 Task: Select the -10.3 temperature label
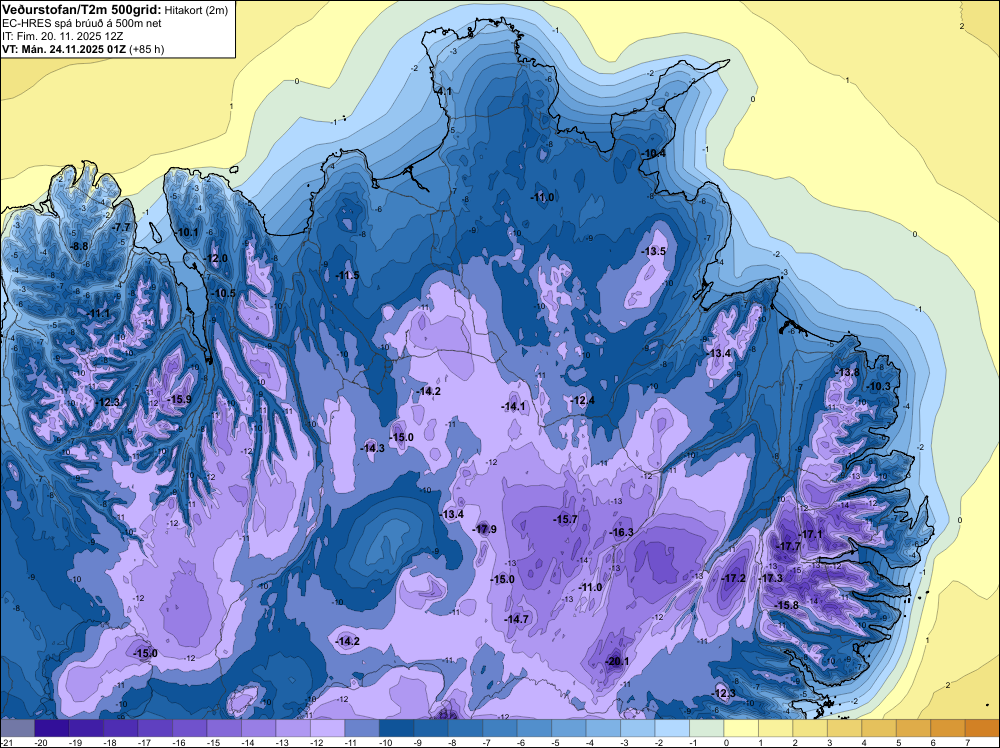[878, 386]
